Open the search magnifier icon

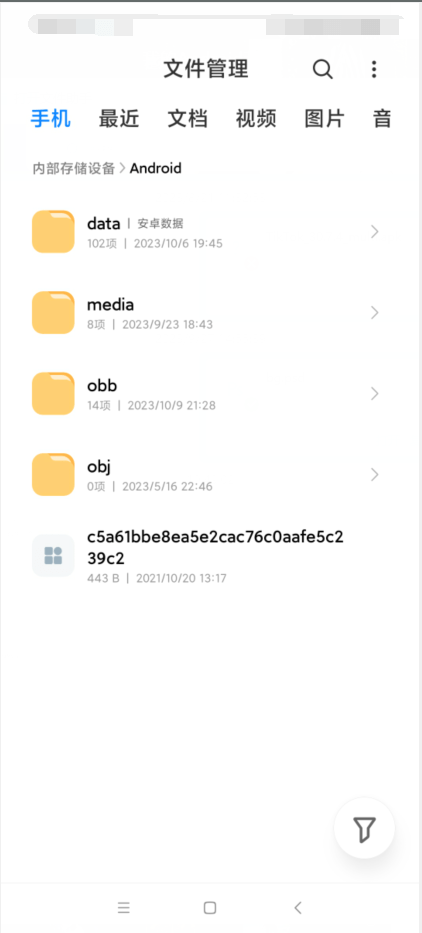click(323, 70)
